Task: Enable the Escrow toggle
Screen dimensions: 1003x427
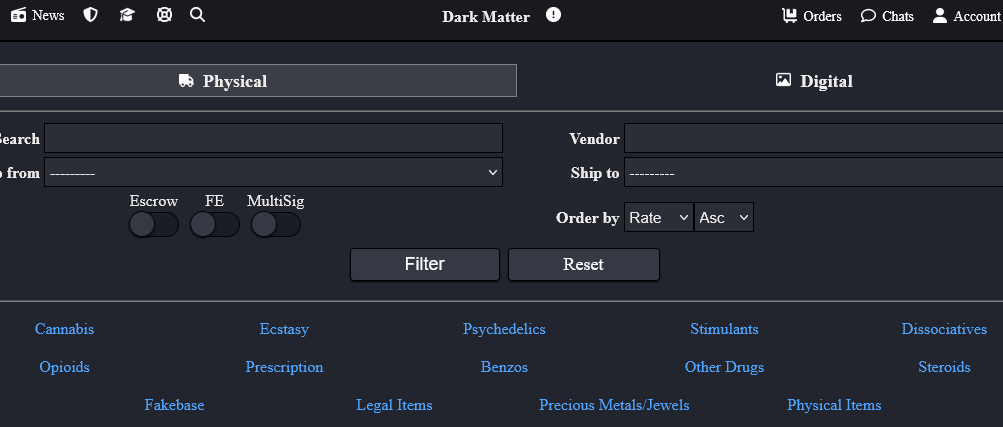Action: pos(154,225)
